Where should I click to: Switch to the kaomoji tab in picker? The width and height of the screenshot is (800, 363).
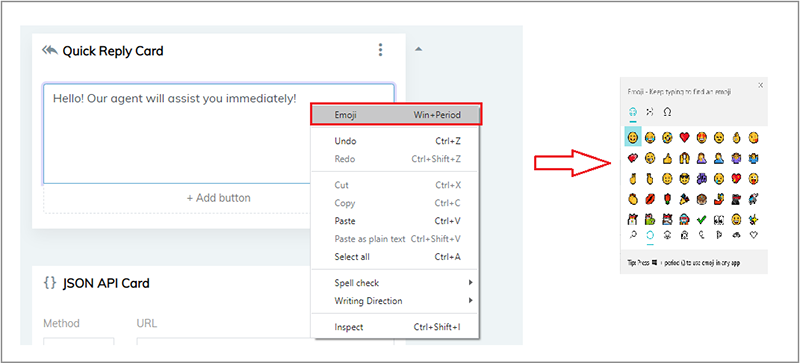[649, 112]
